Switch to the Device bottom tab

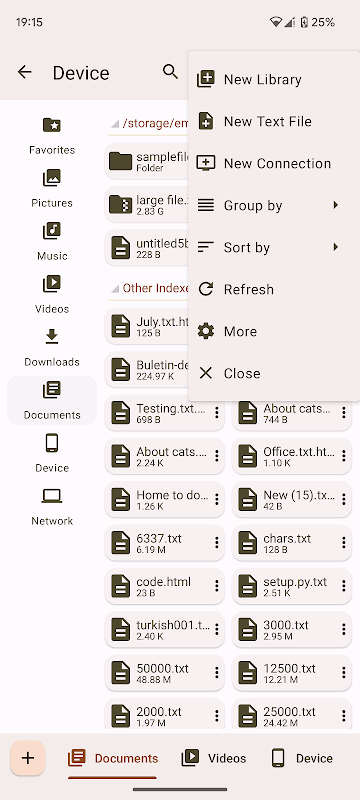coord(301,758)
